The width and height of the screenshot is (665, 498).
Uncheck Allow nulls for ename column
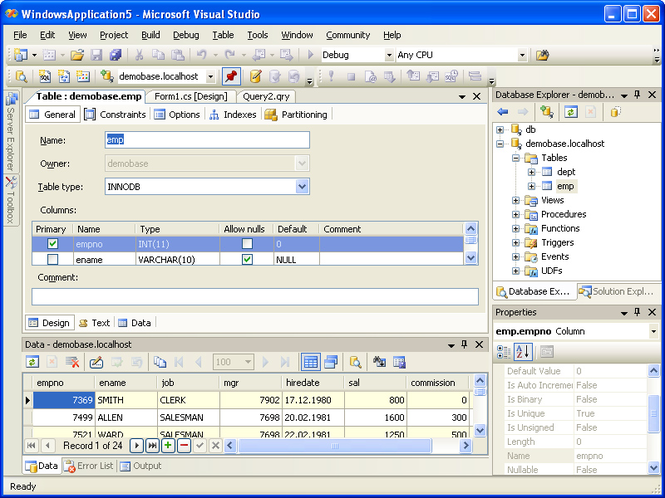(247, 259)
